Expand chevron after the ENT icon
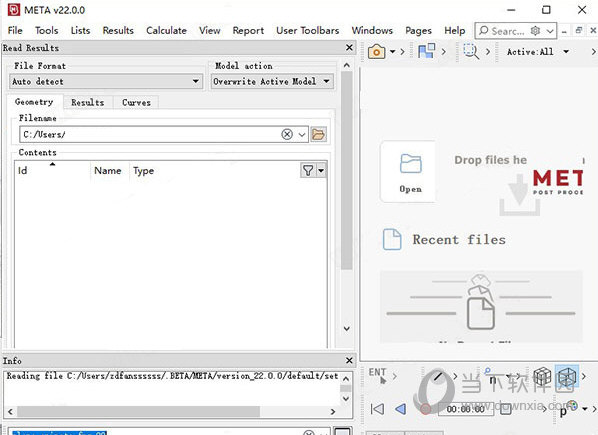Viewport: 598px width, 435px height. pos(394,376)
